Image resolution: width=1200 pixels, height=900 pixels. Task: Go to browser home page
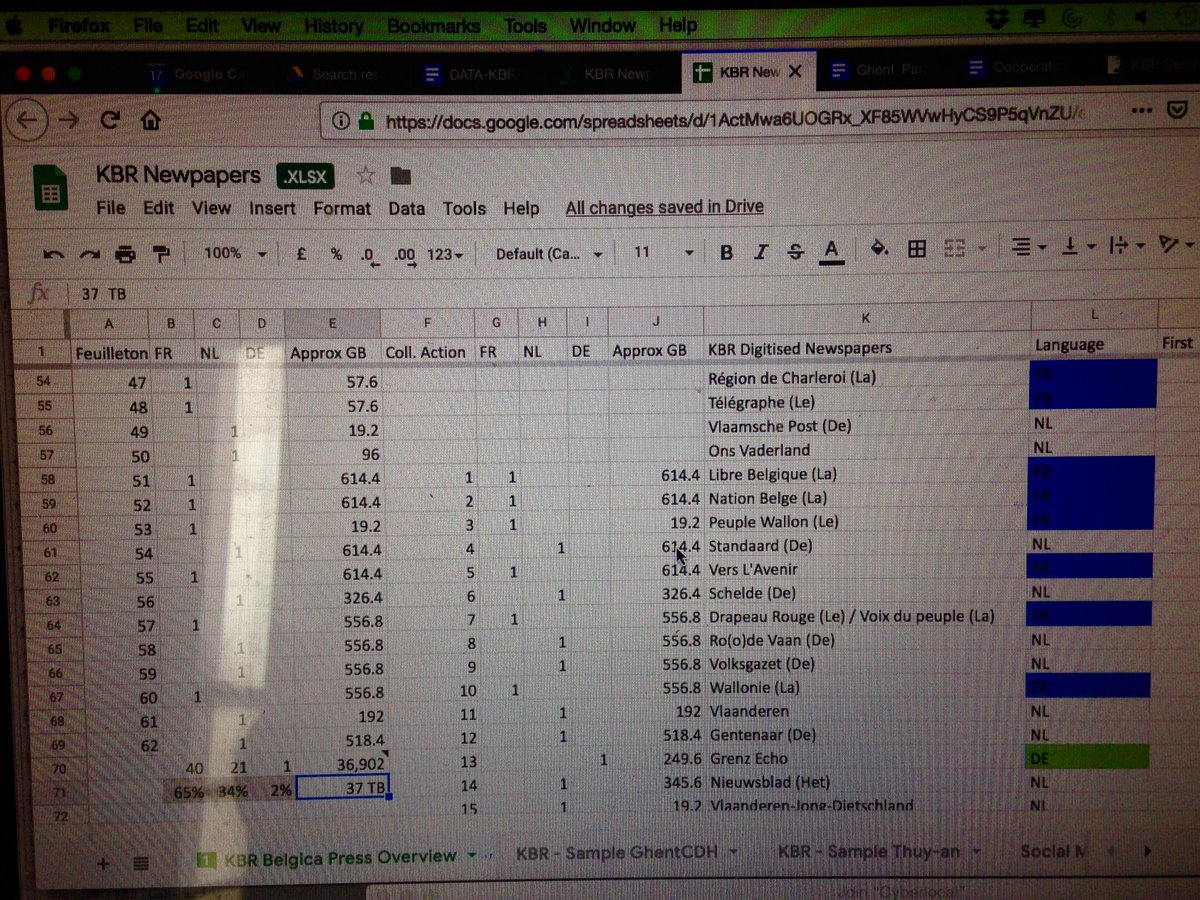pyautogui.click(x=150, y=120)
